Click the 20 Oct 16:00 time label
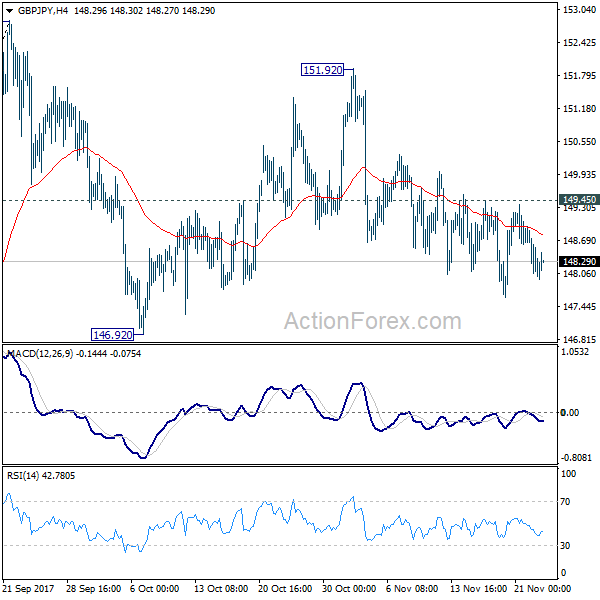Image resolution: width=600 pixels, height=600 pixels. click(285, 589)
